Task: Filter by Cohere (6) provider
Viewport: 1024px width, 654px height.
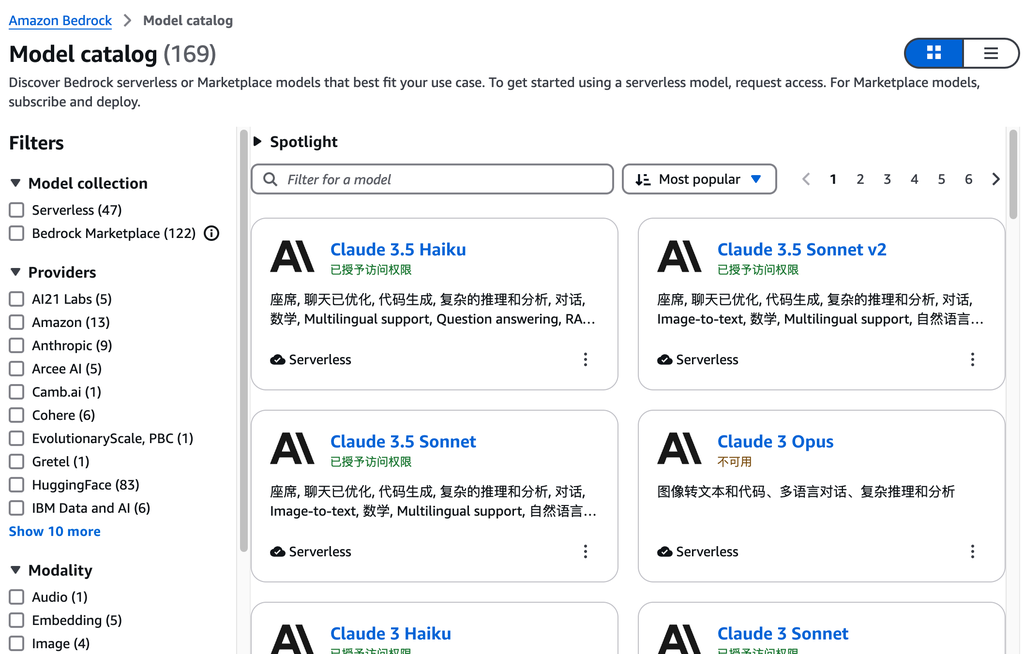Action: 16,415
